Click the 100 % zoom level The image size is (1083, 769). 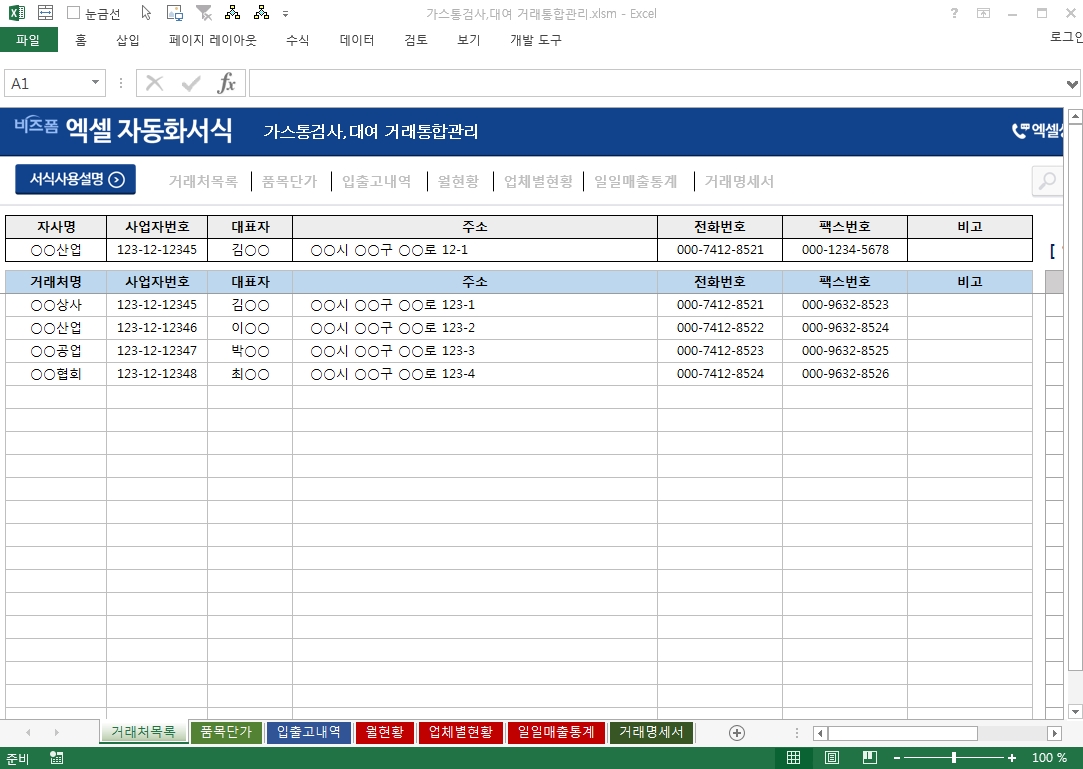(1049, 758)
